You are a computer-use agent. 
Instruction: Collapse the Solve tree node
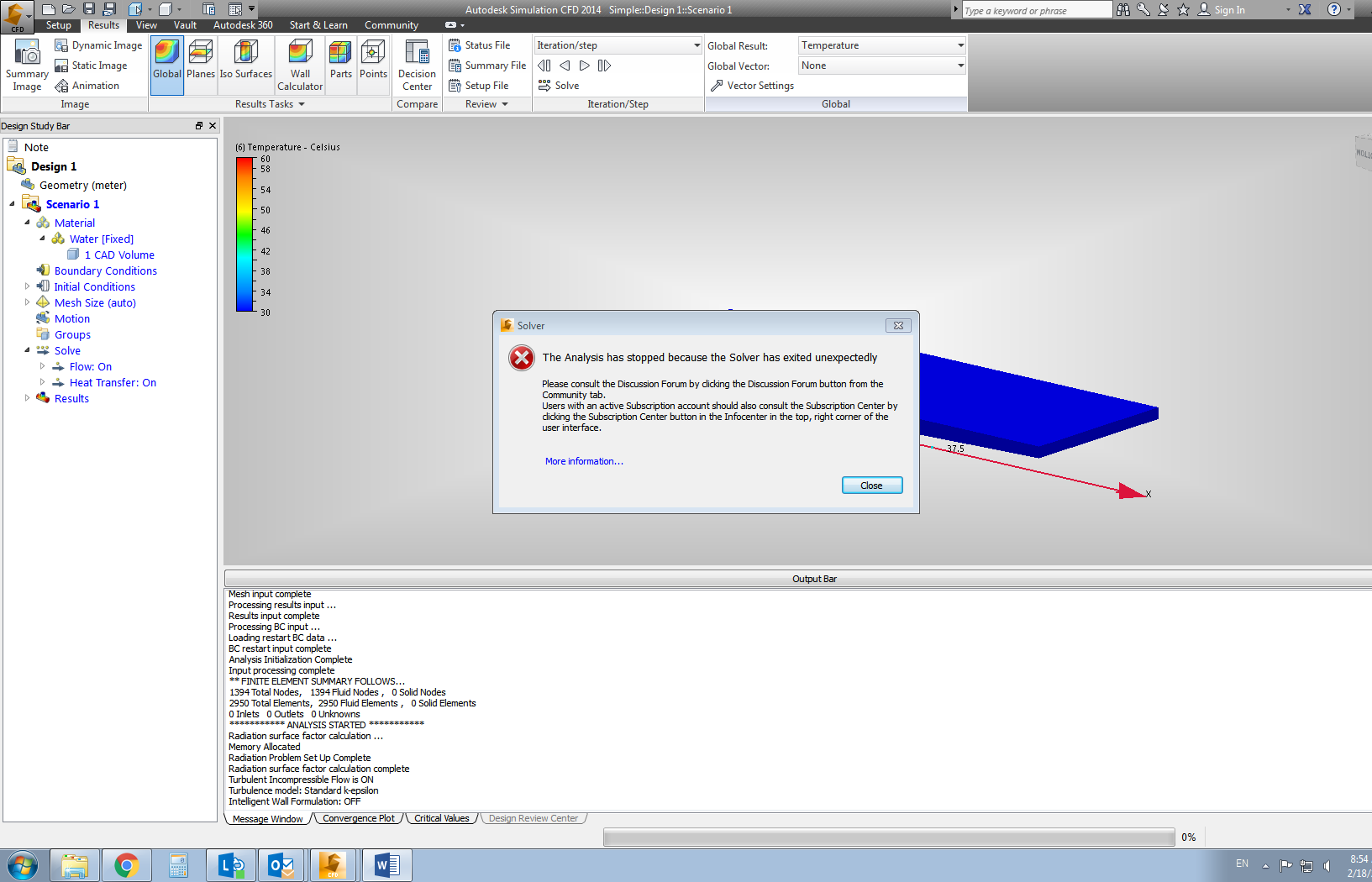coord(28,350)
